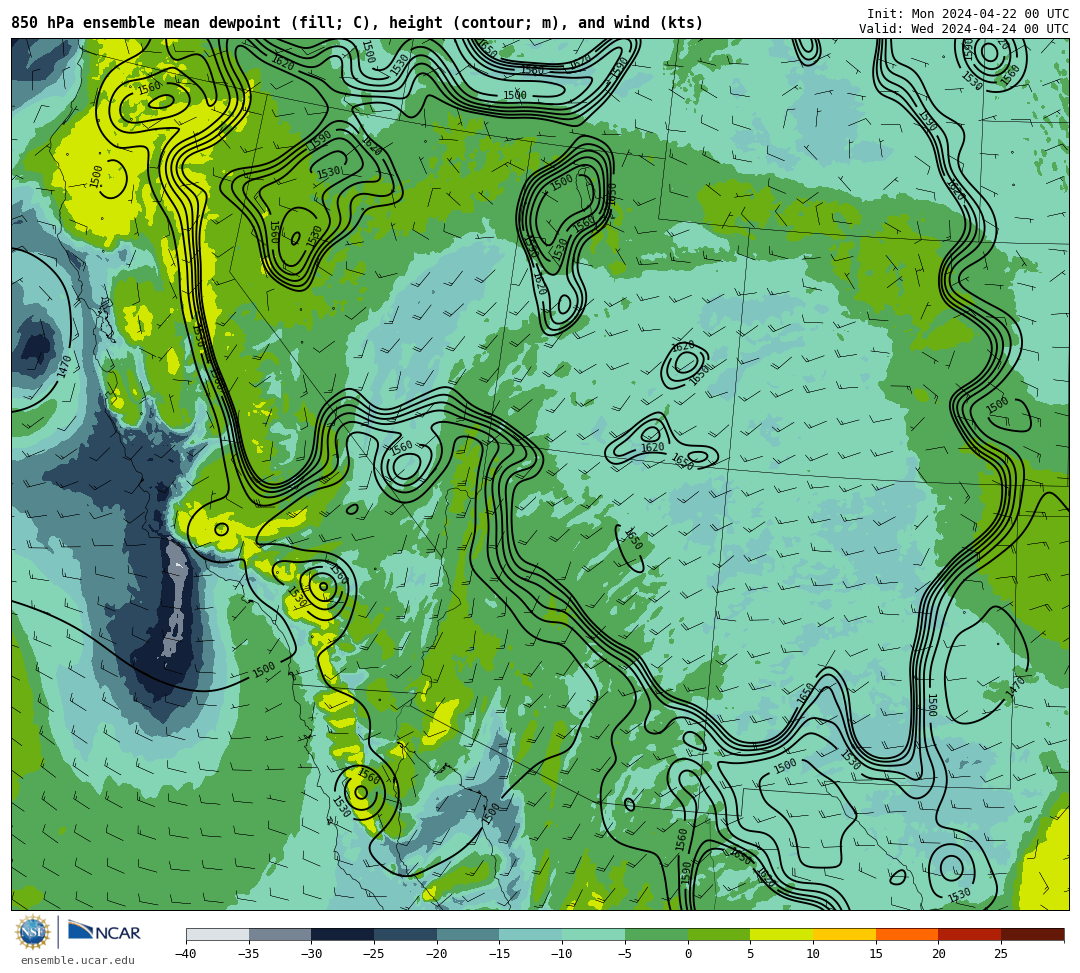Viewport: 1080px width, 973px height.
Task: Click the 15 colorbar tick label
Action: pos(875,954)
